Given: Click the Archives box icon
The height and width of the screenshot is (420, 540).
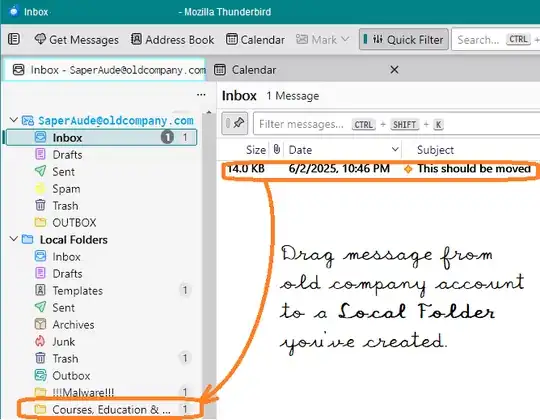Looking at the screenshot, I should [40, 324].
